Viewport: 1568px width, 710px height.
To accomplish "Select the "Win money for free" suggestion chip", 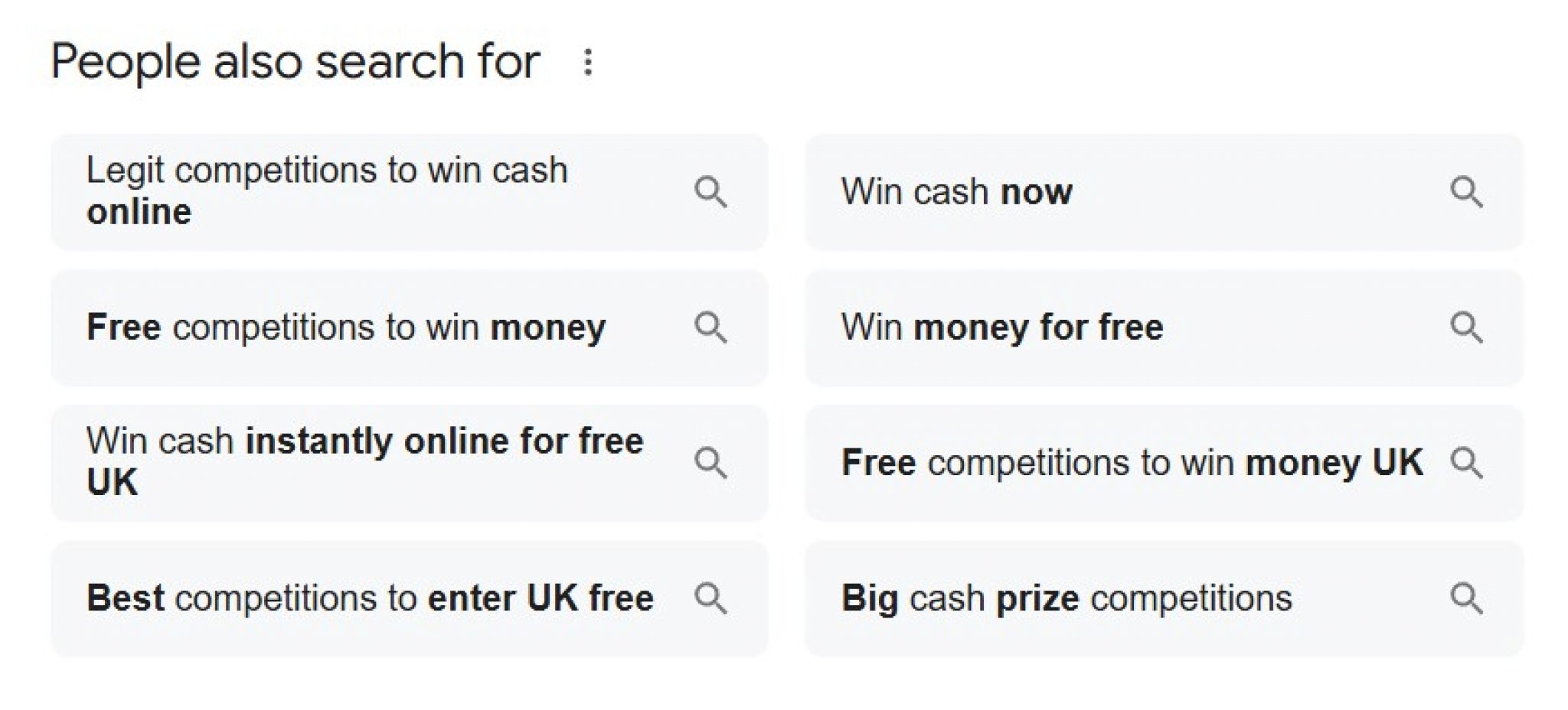I will [1072, 327].
